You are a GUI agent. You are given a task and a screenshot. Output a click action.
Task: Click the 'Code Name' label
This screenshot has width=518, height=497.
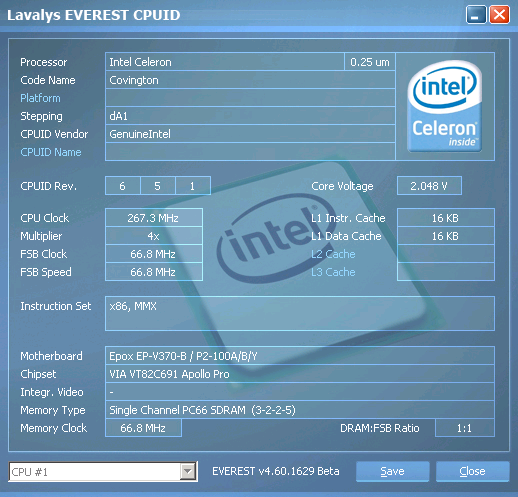click(x=48, y=80)
